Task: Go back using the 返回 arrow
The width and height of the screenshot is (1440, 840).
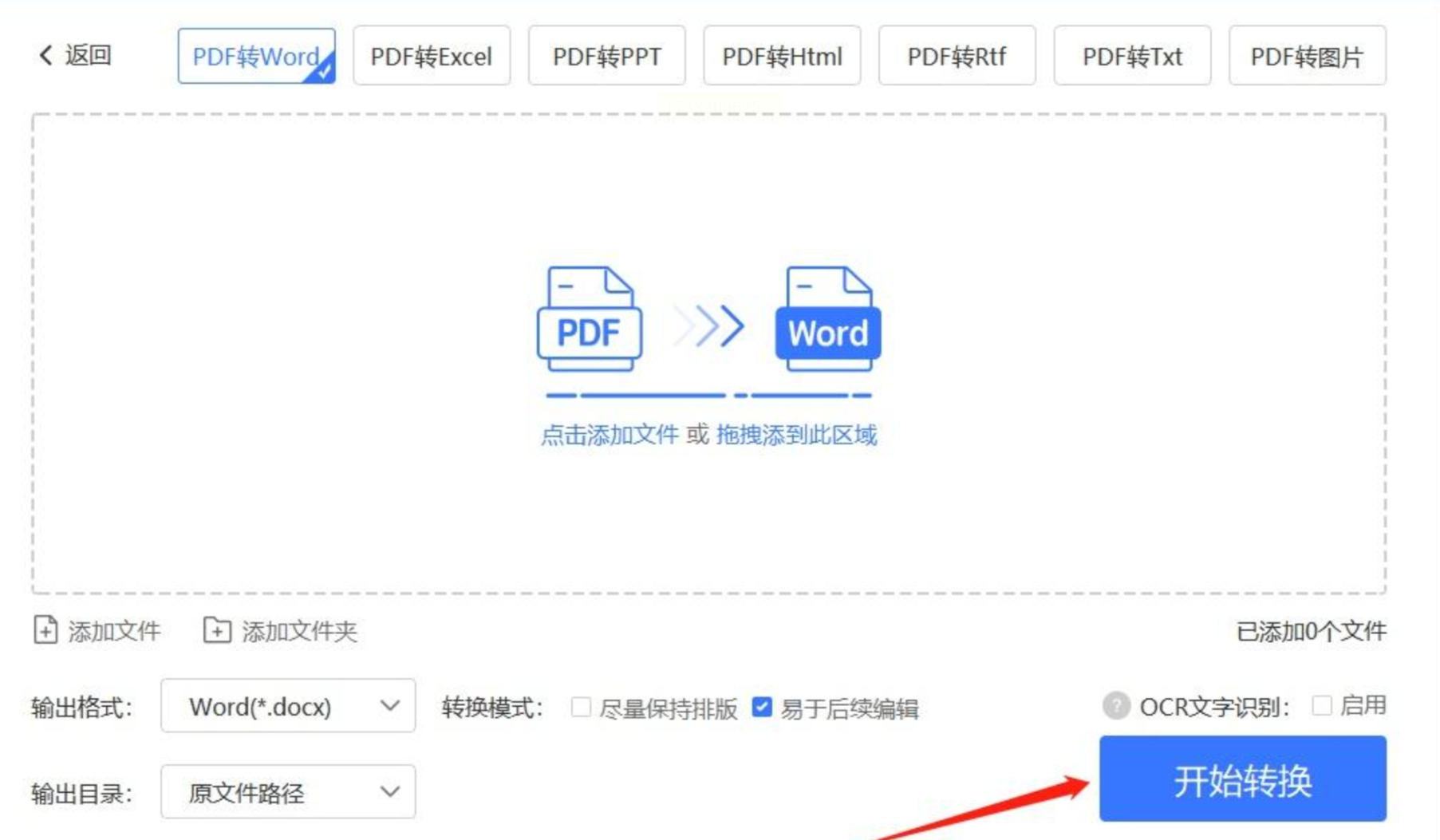Action: coord(45,55)
